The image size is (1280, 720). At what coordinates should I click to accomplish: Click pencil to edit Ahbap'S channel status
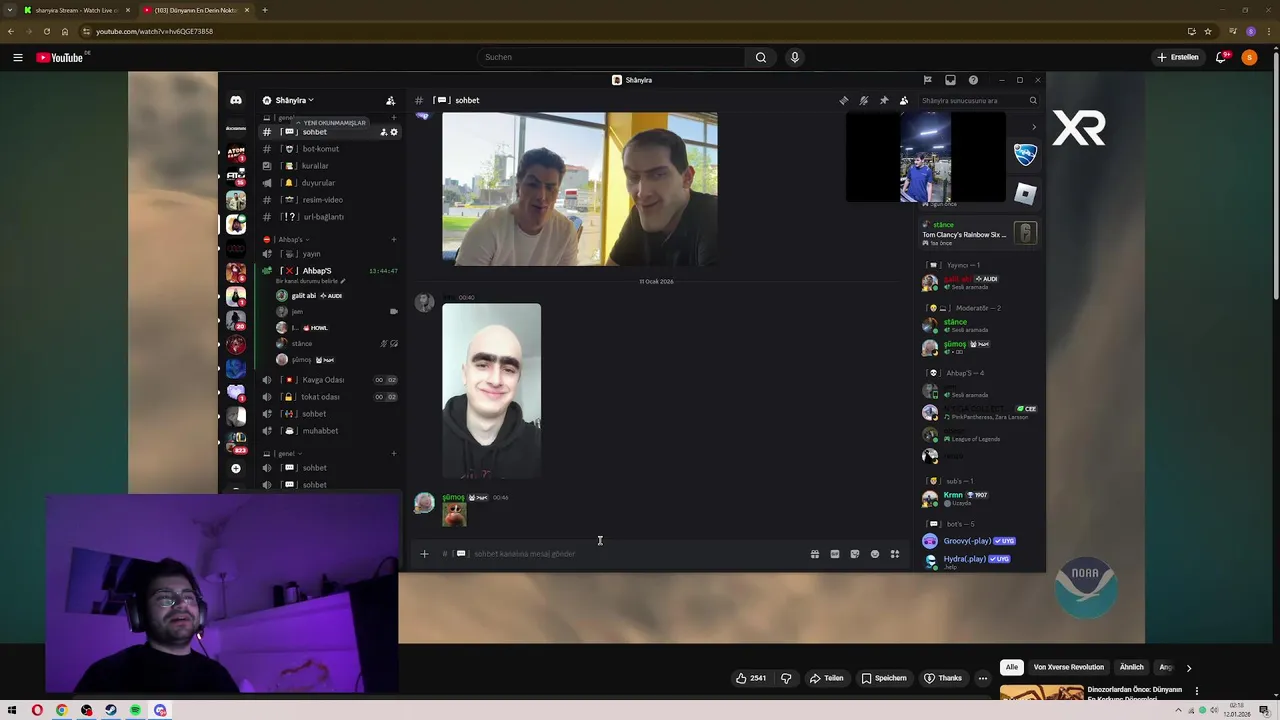[343, 281]
